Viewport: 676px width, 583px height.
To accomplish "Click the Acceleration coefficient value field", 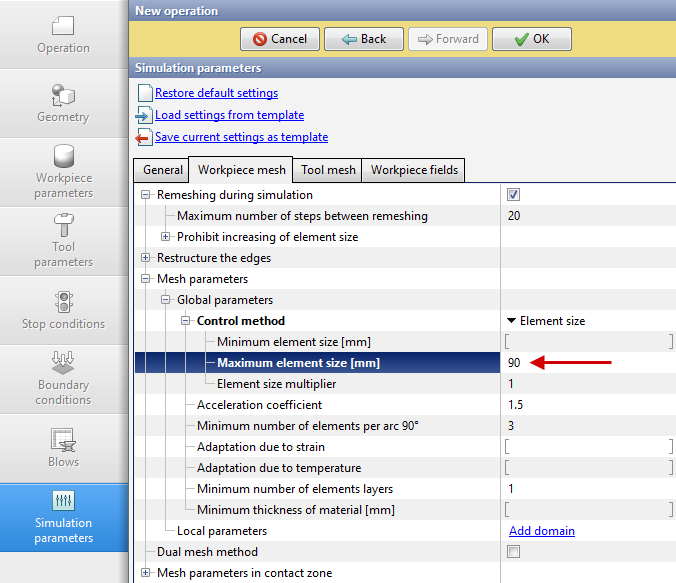I will click(x=586, y=405).
